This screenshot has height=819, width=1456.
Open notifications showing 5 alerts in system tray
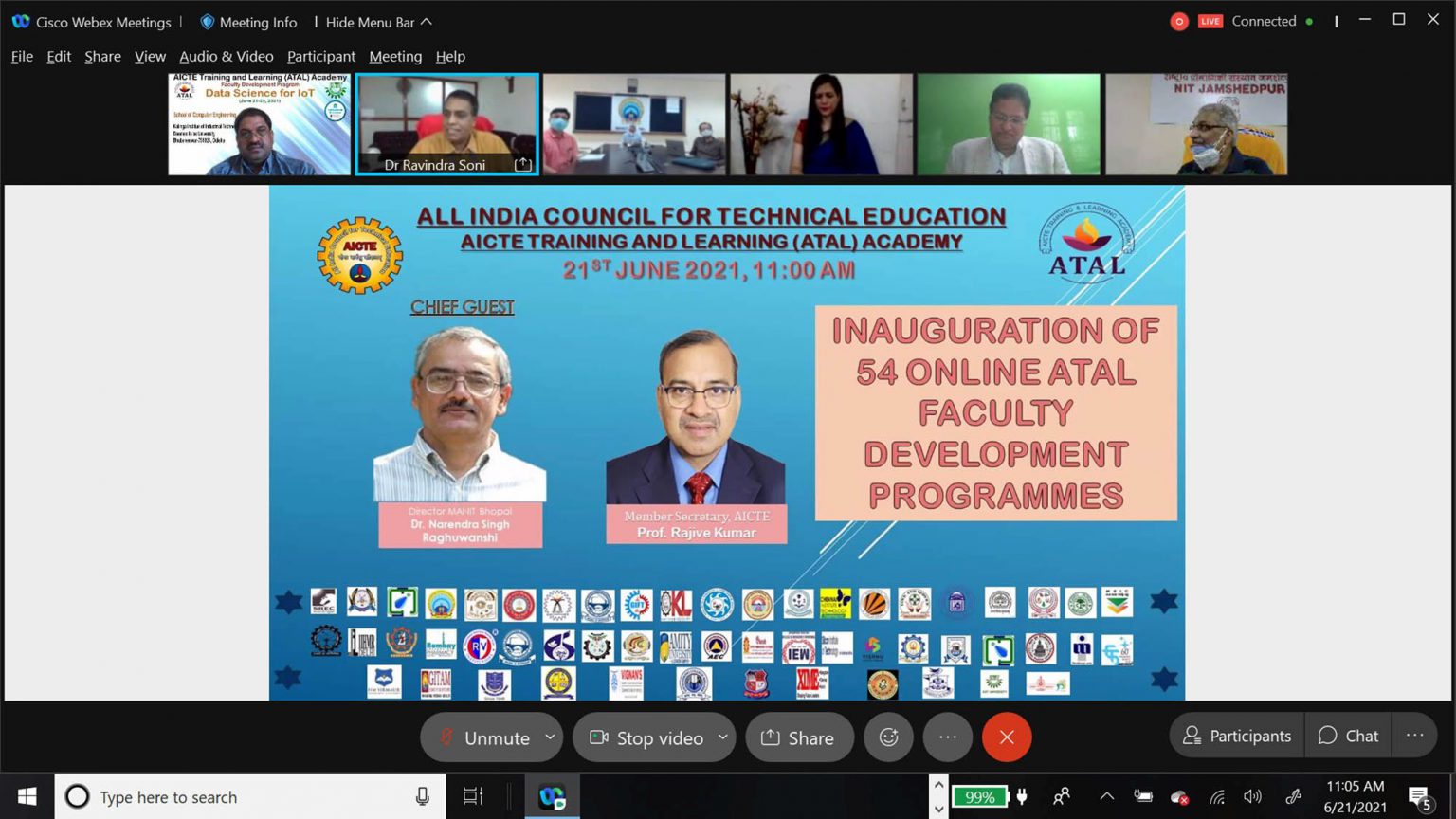(x=1419, y=796)
